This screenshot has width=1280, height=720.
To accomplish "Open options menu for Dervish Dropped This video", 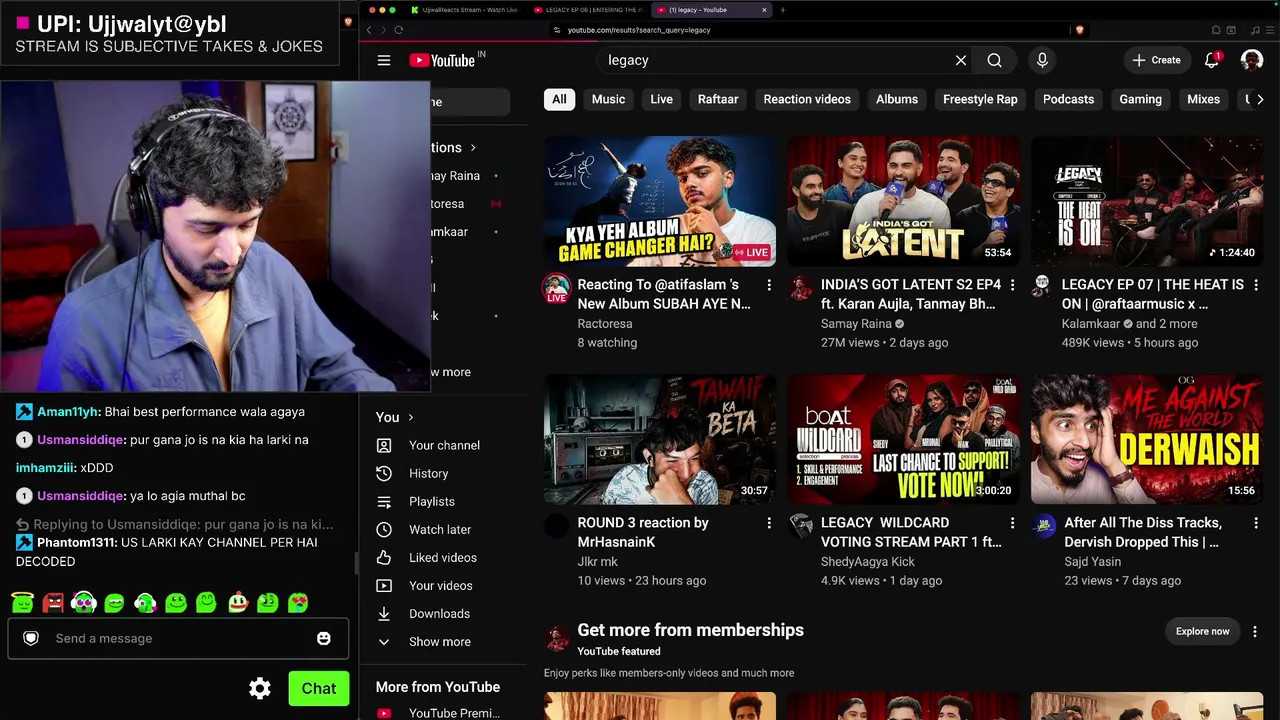I will 1256,523.
